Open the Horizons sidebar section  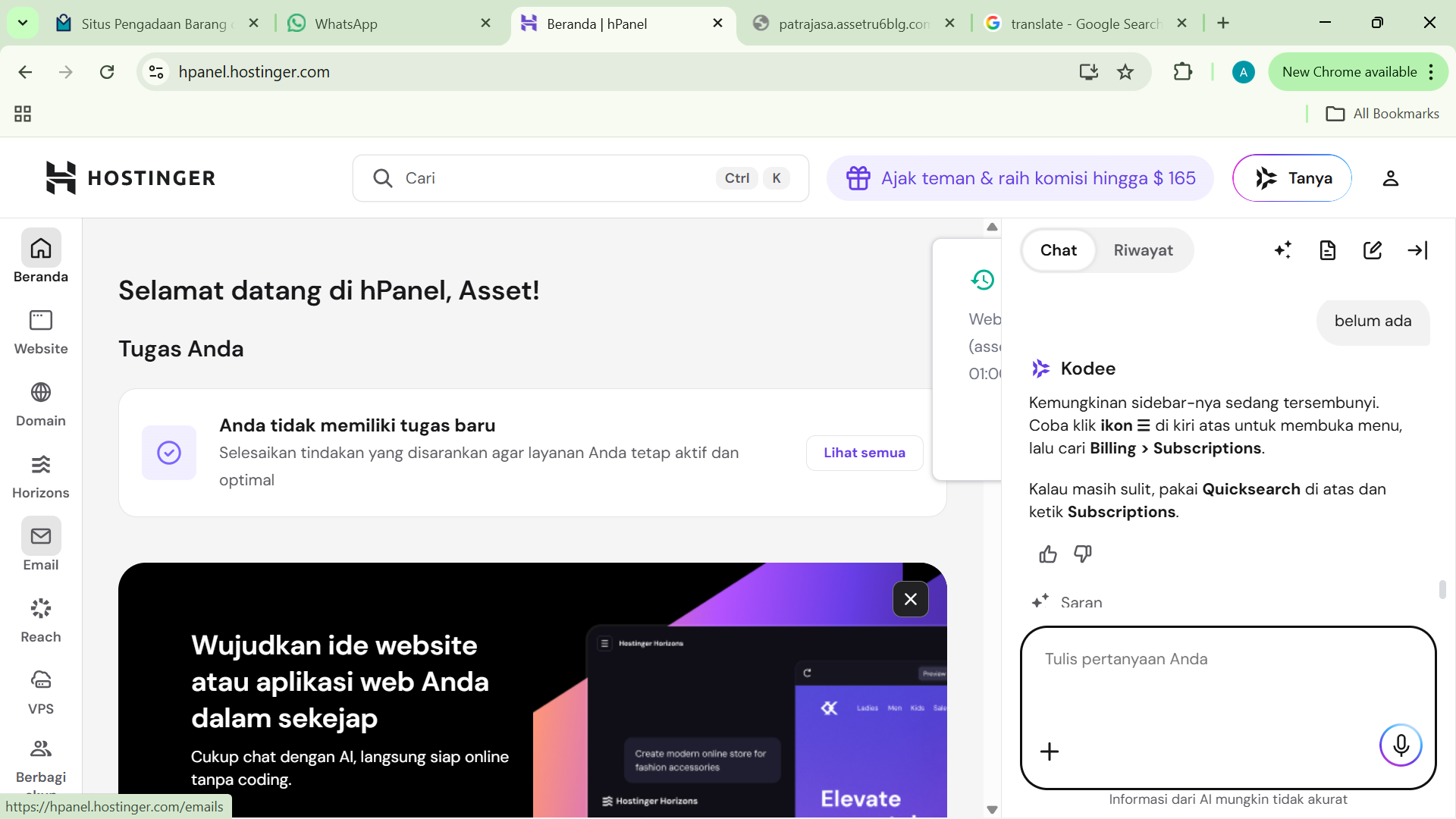(x=41, y=476)
